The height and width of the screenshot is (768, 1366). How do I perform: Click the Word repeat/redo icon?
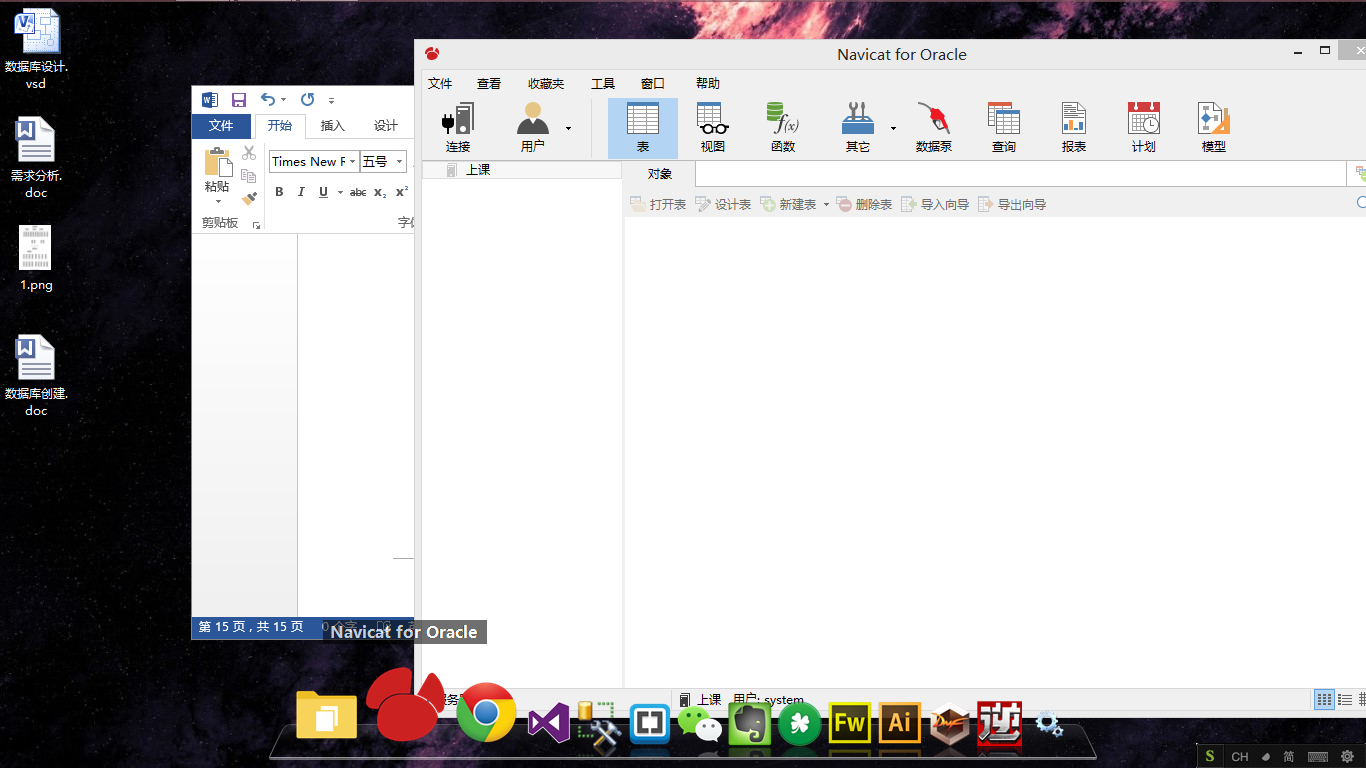[x=307, y=99]
